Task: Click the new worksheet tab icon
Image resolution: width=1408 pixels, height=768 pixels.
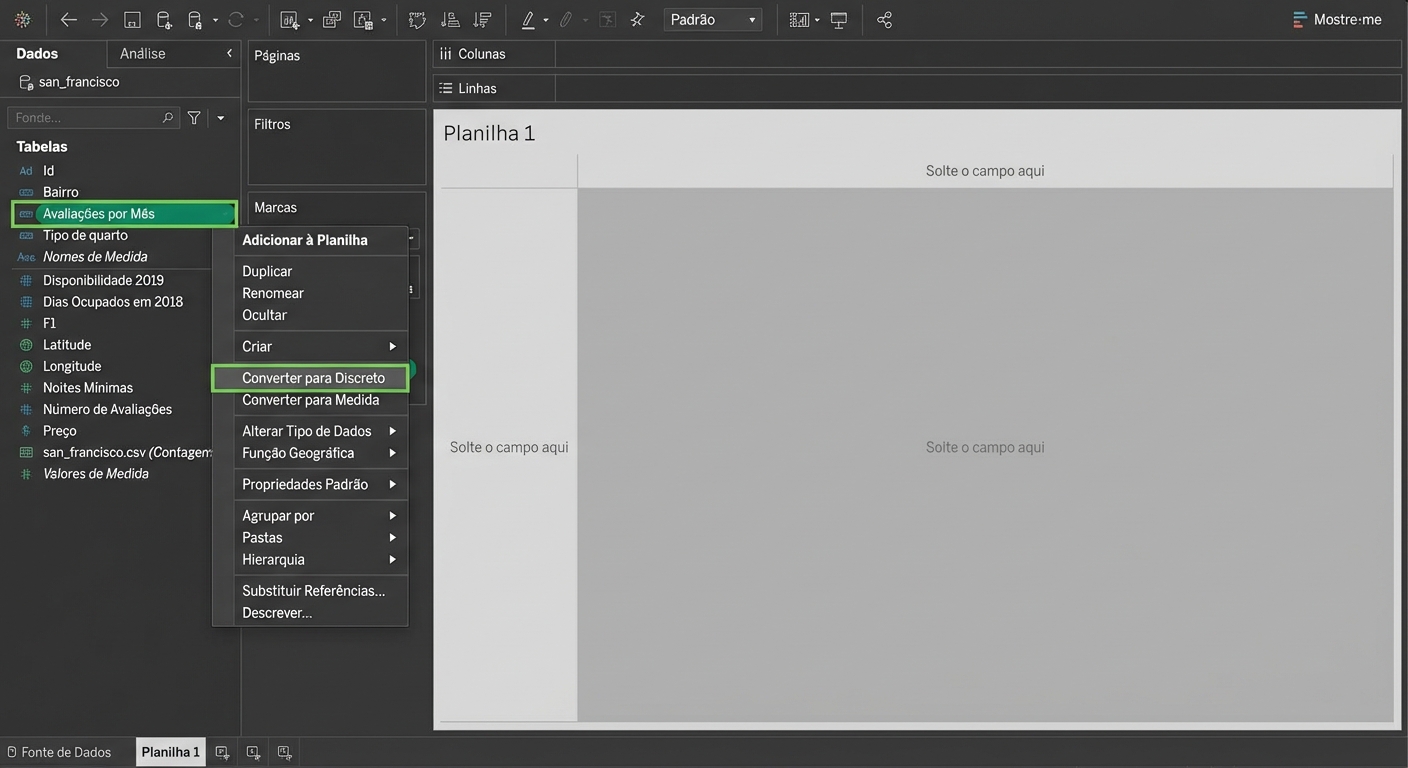Action: tap(223, 752)
